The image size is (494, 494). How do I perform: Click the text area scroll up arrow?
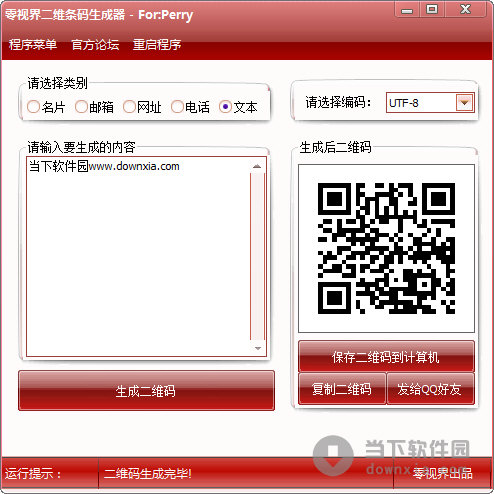tap(257, 166)
